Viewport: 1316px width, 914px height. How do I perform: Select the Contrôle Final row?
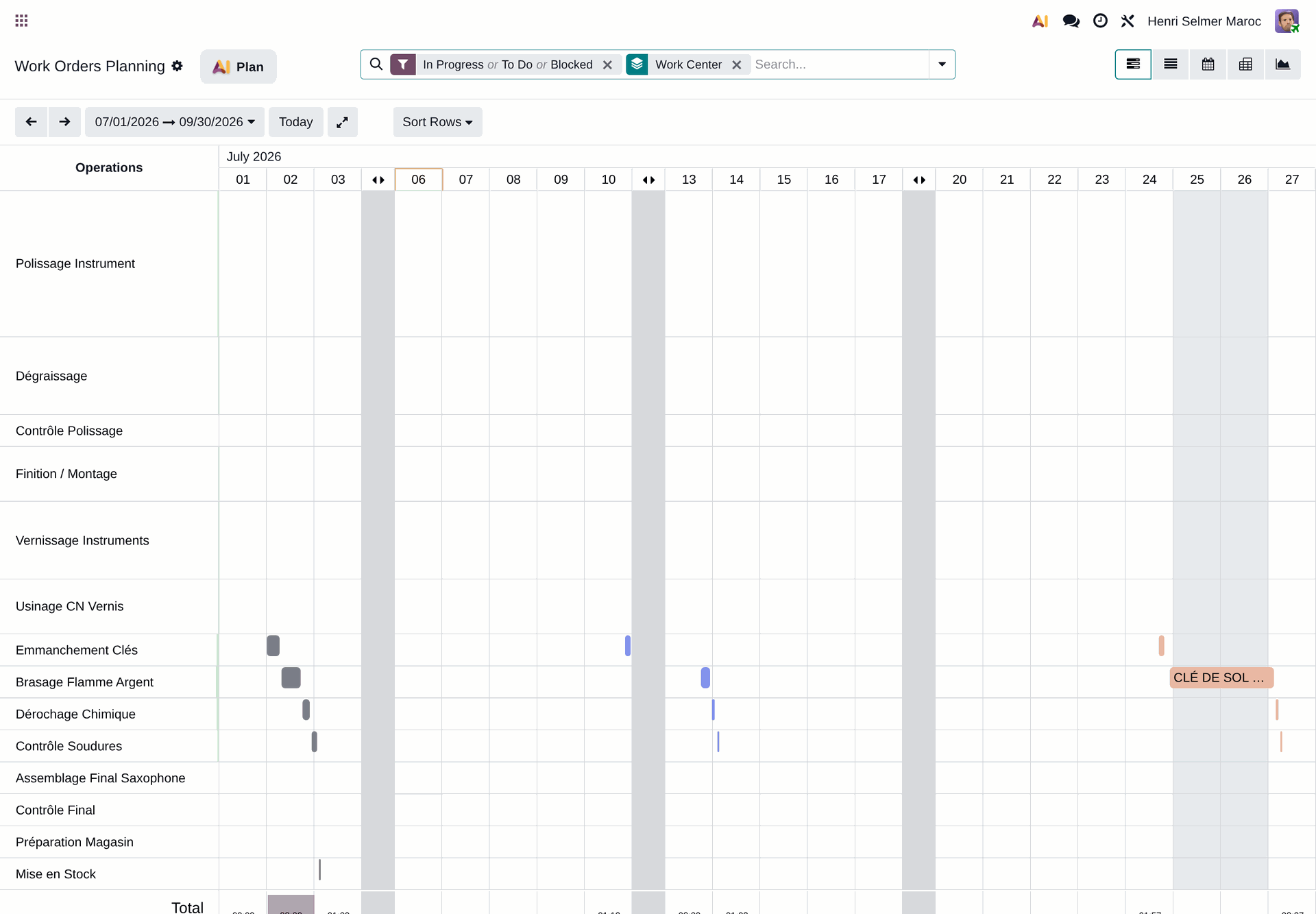[x=109, y=810]
